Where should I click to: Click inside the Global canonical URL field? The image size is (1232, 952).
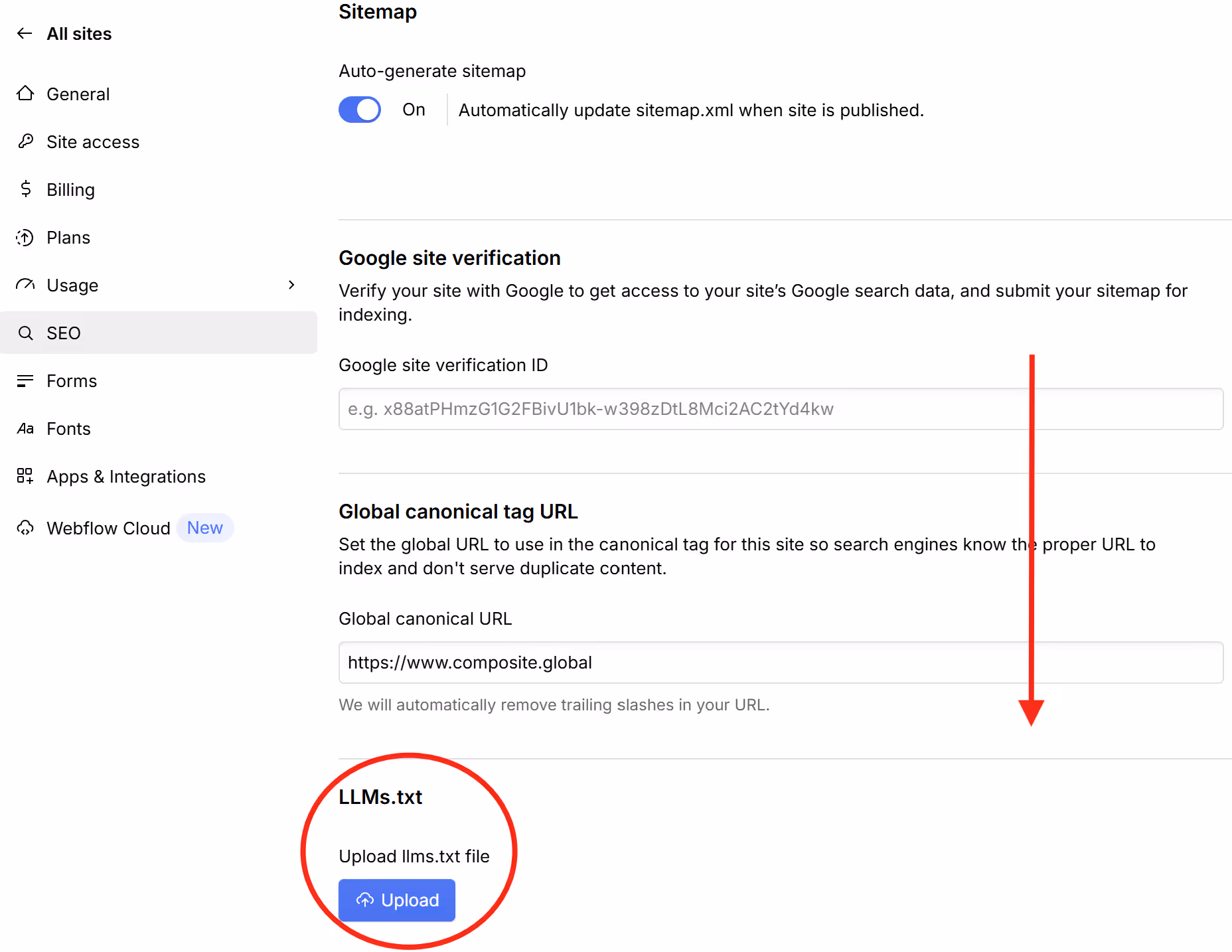click(781, 662)
